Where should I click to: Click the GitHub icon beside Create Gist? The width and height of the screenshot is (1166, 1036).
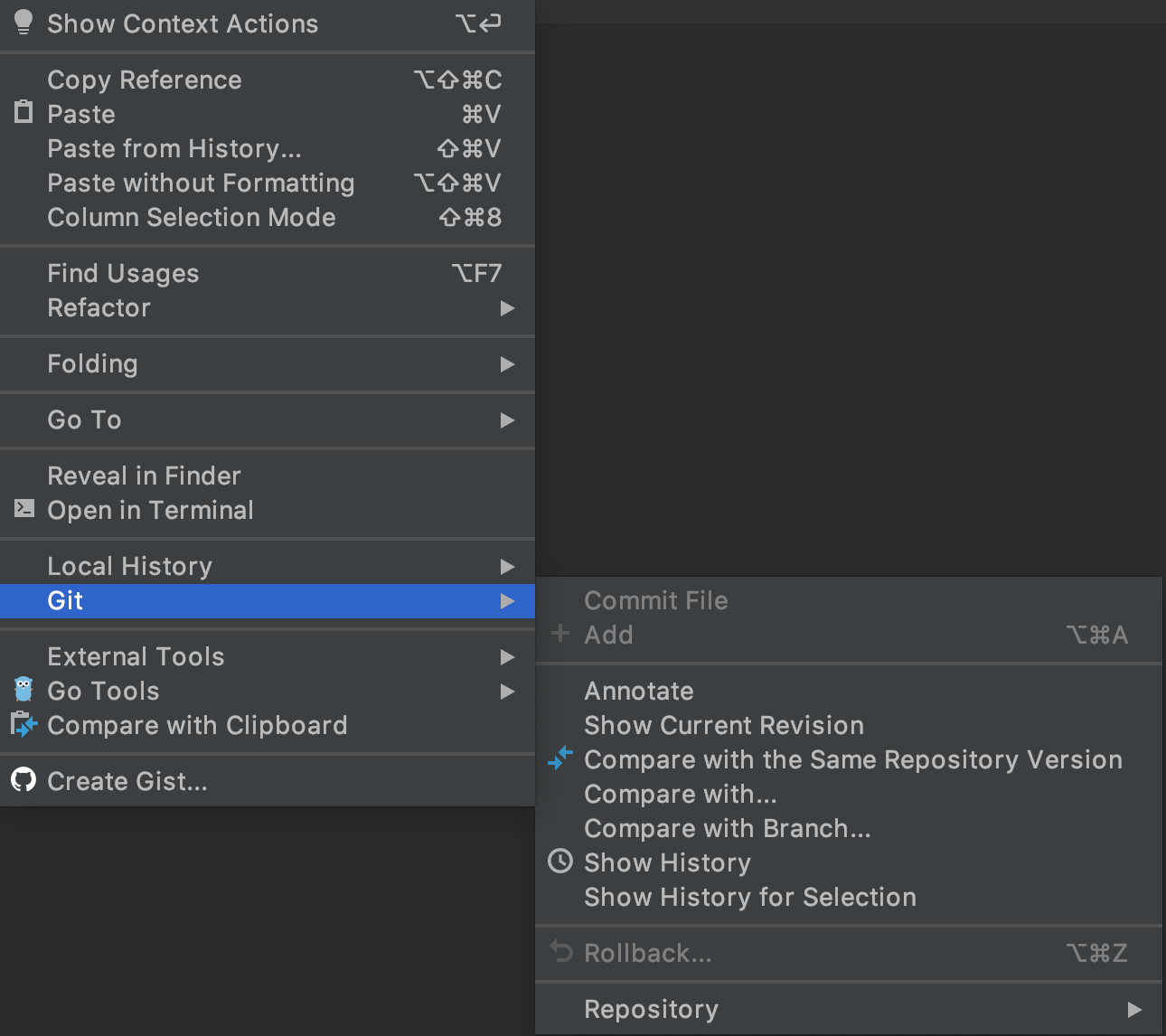tap(24, 779)
